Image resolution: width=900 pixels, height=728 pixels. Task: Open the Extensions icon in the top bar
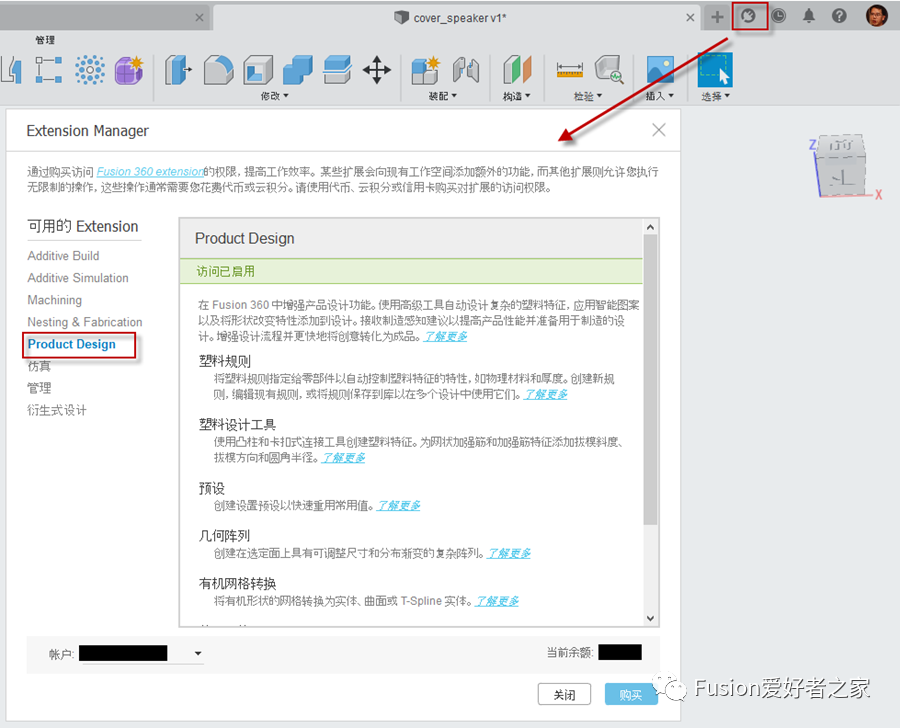click(748, 16)
